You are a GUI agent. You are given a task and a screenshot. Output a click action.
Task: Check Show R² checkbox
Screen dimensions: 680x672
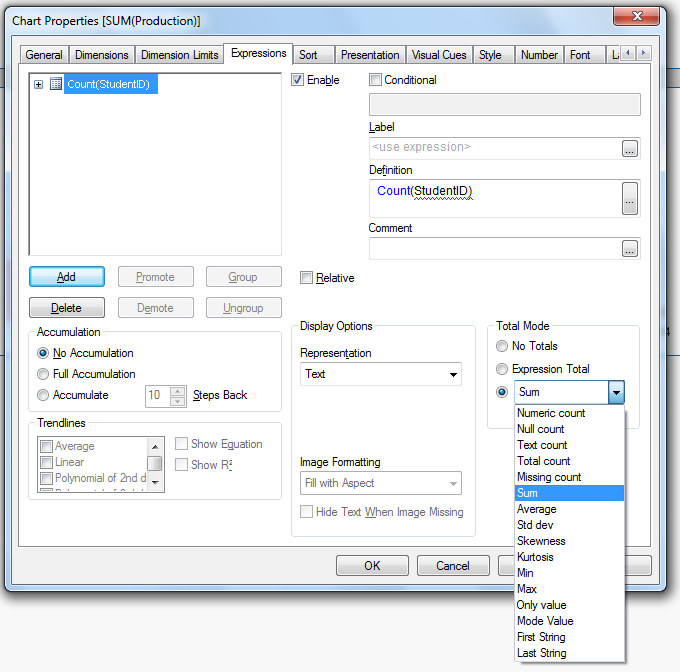[x=181, y=464]
